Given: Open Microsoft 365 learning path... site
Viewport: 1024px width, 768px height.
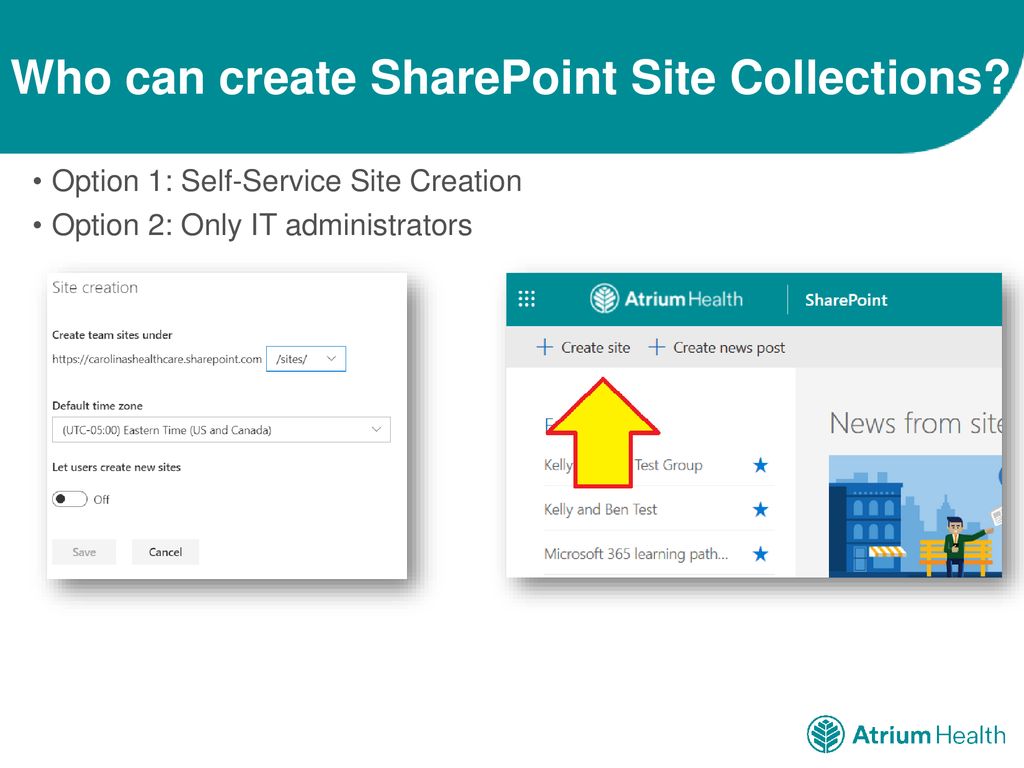Looking at the screenshot, I should 635,554.
